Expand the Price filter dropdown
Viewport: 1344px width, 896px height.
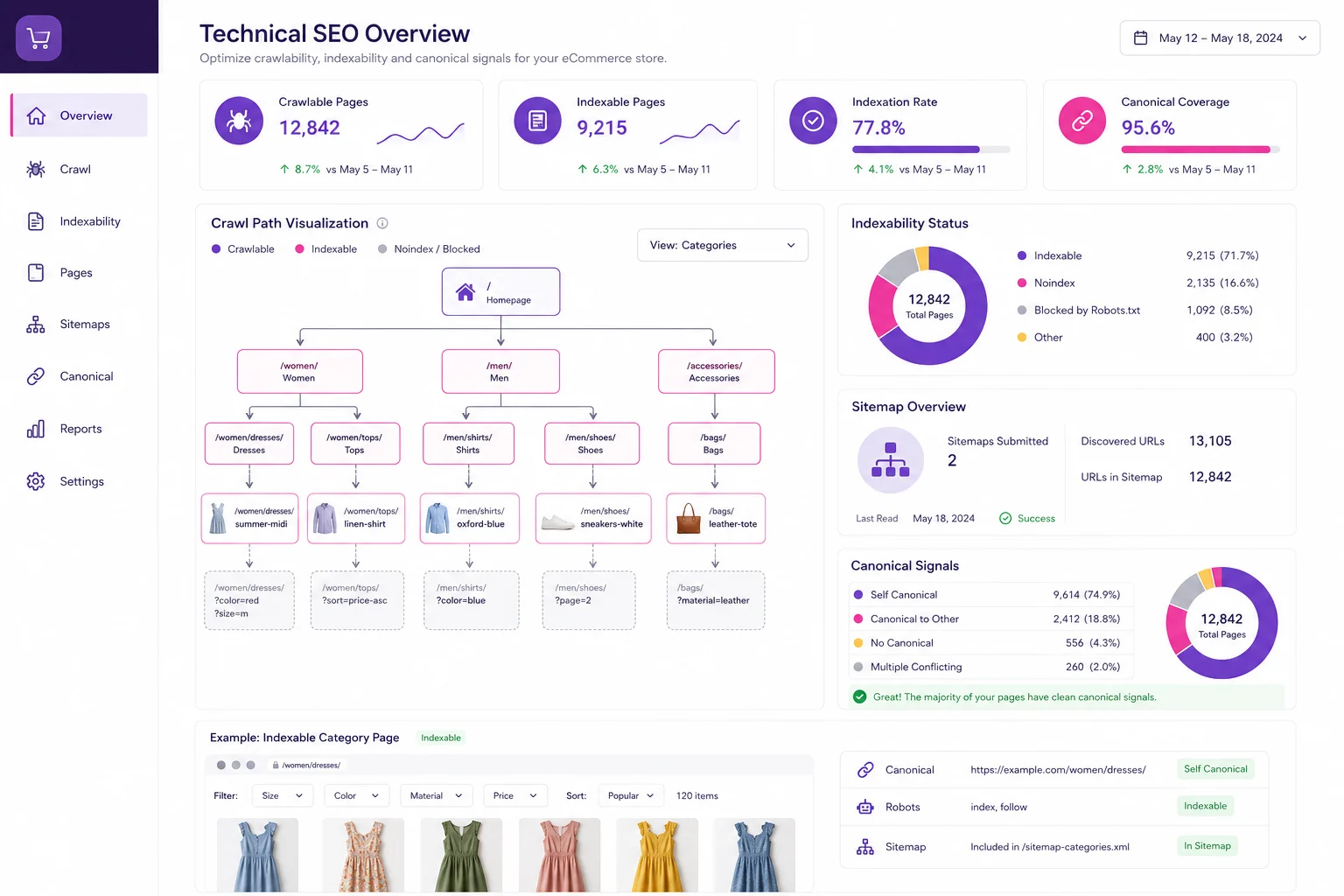click(x=514, y=795)
